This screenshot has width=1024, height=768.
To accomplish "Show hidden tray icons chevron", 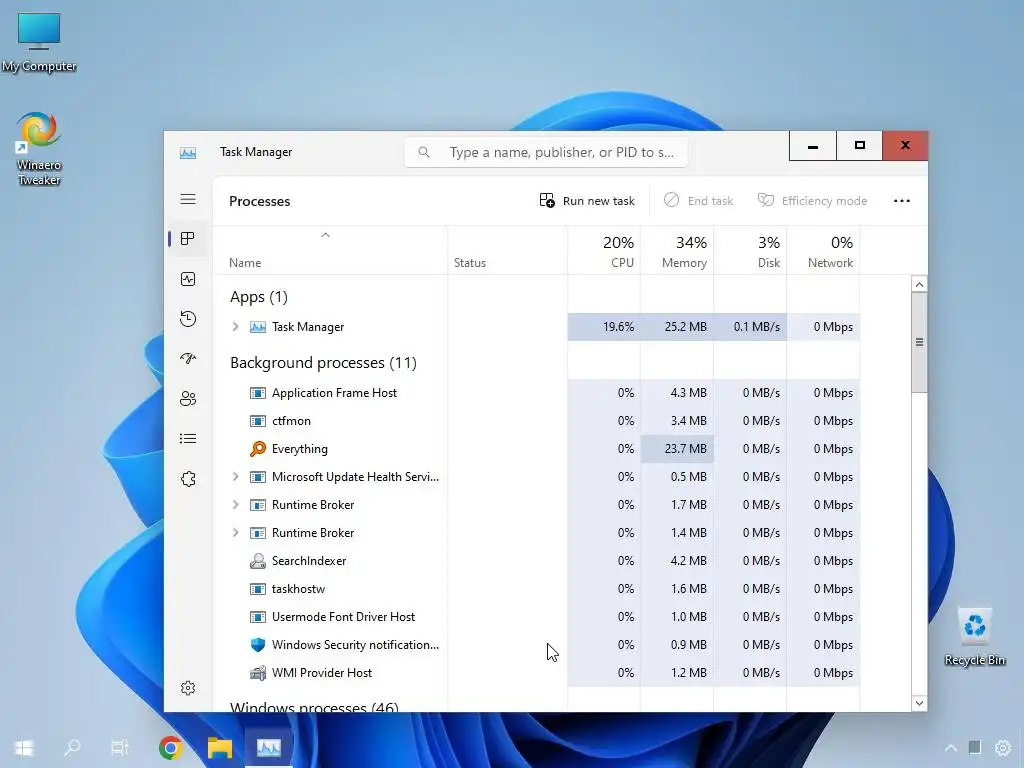I will tap(951, 748).
